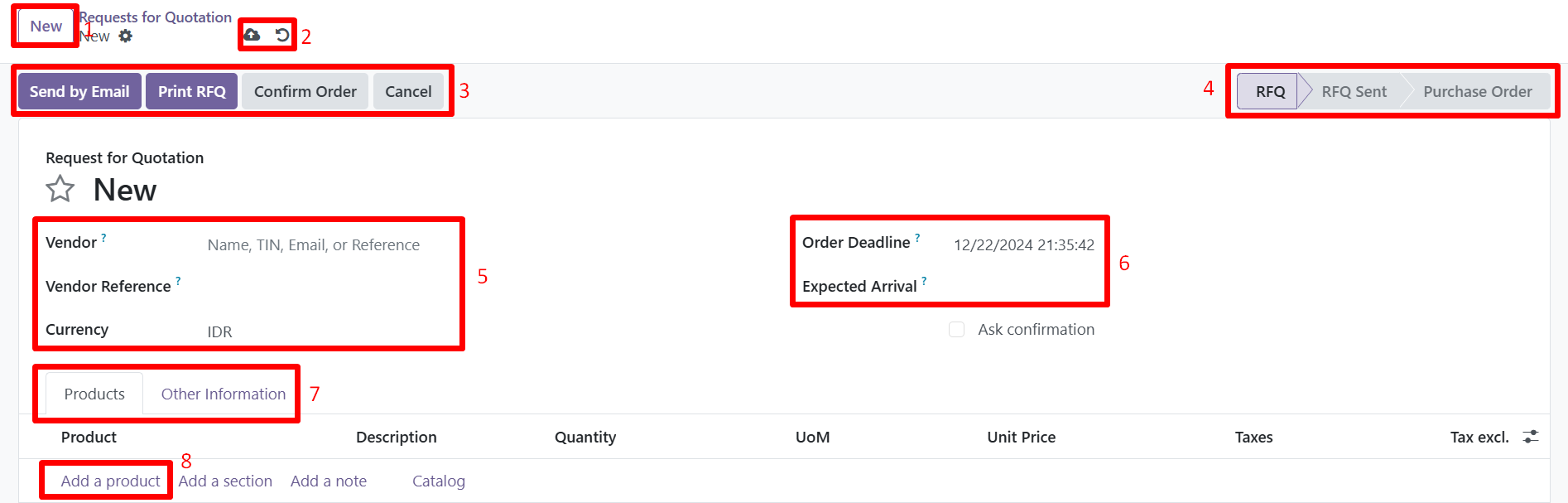Click Expected Arrival help question mark
This screenshot has height=503, width=1568.
click(924, 281)
